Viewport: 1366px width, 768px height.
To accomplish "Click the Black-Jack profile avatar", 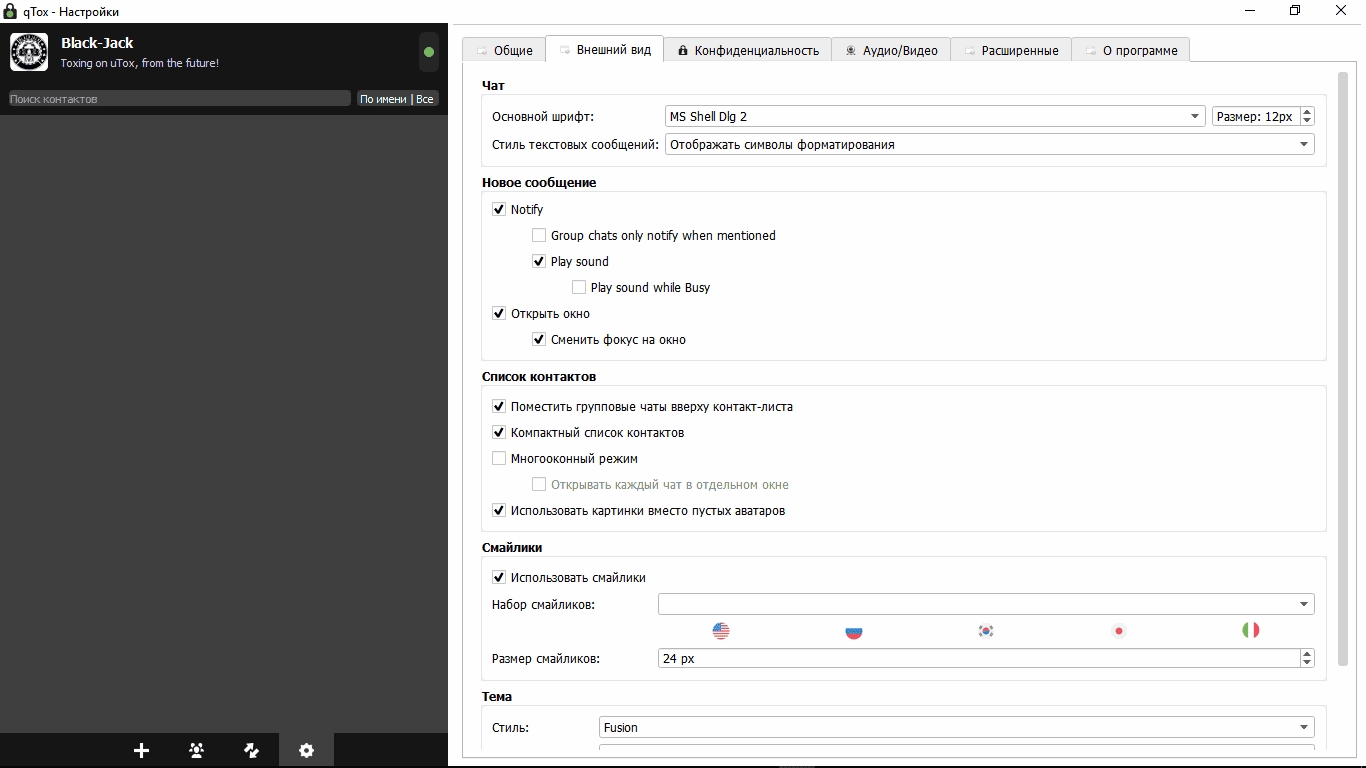I will click(29, 52).
